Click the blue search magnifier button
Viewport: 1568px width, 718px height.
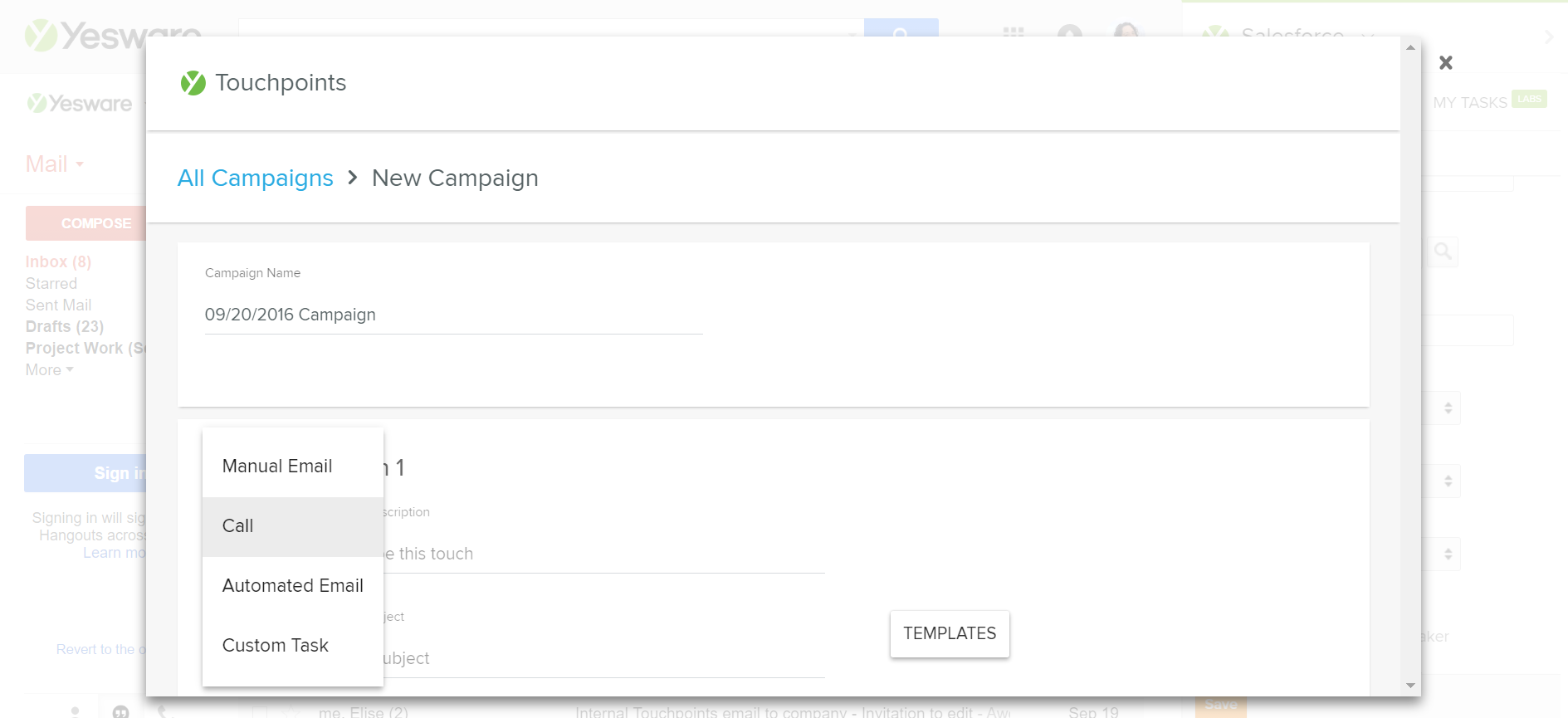[901, 28]
